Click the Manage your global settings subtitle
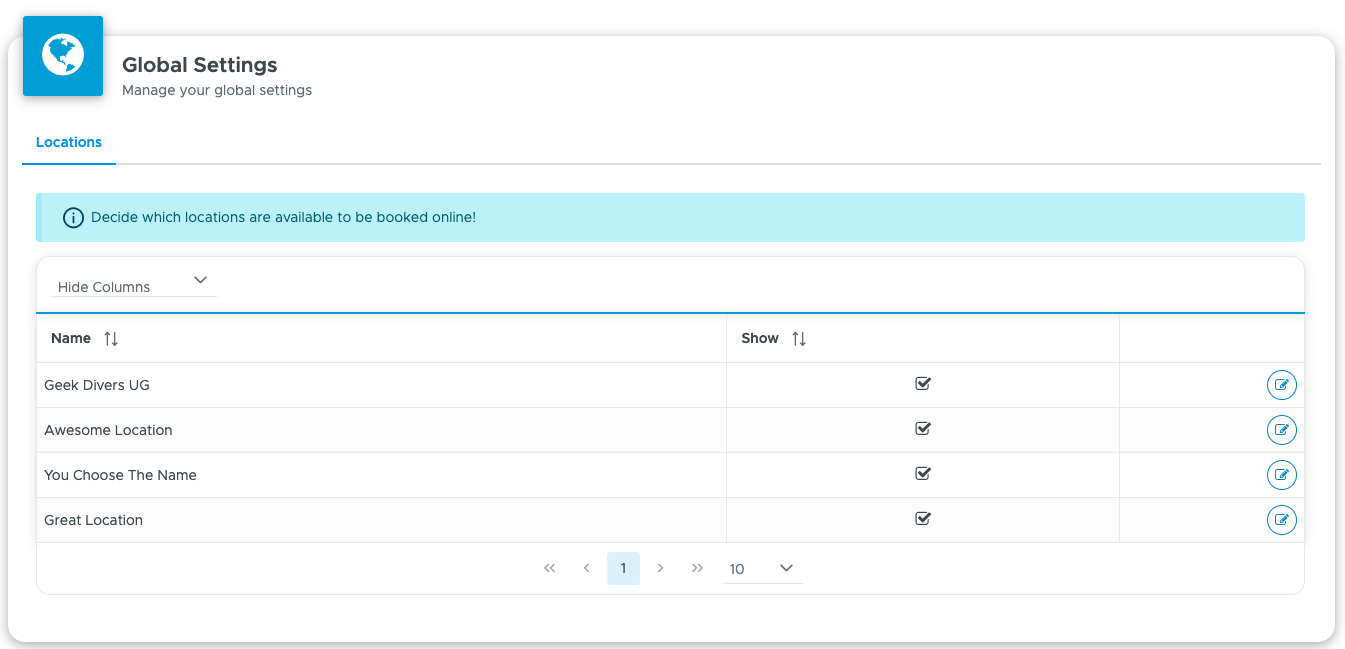 (217, 90)
